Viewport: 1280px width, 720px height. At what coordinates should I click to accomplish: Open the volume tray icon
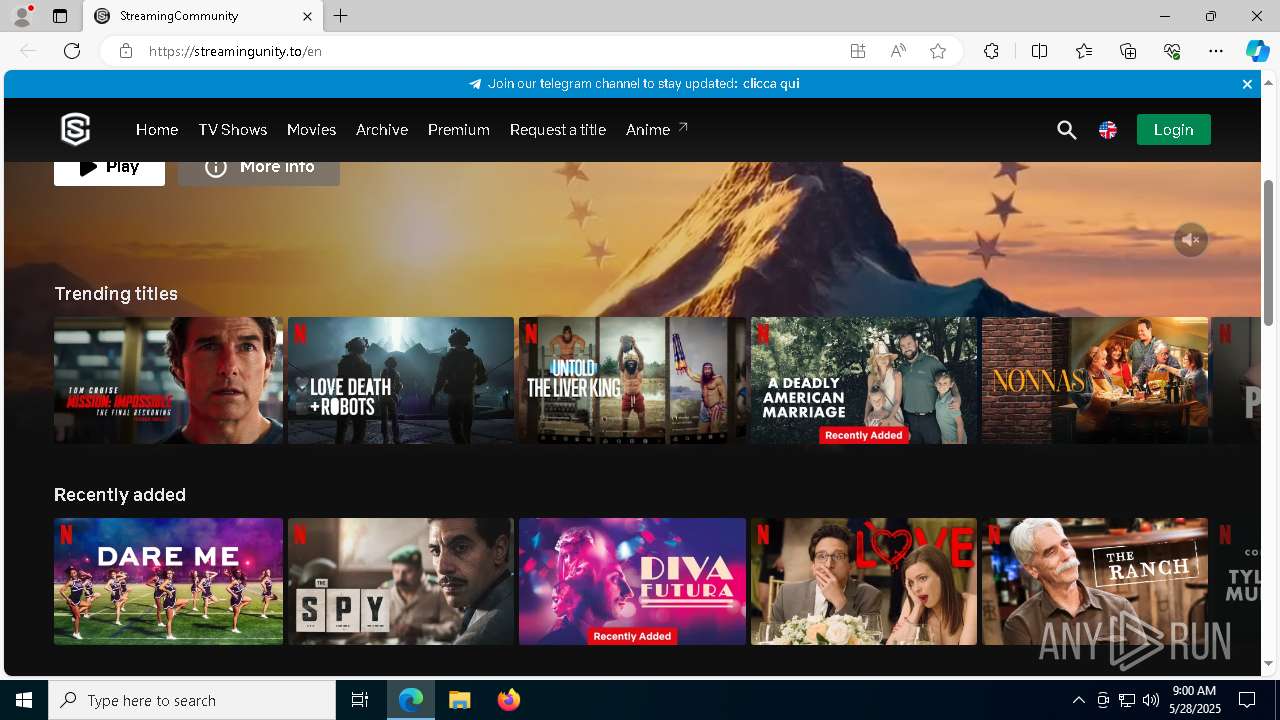pos(1150,700)
